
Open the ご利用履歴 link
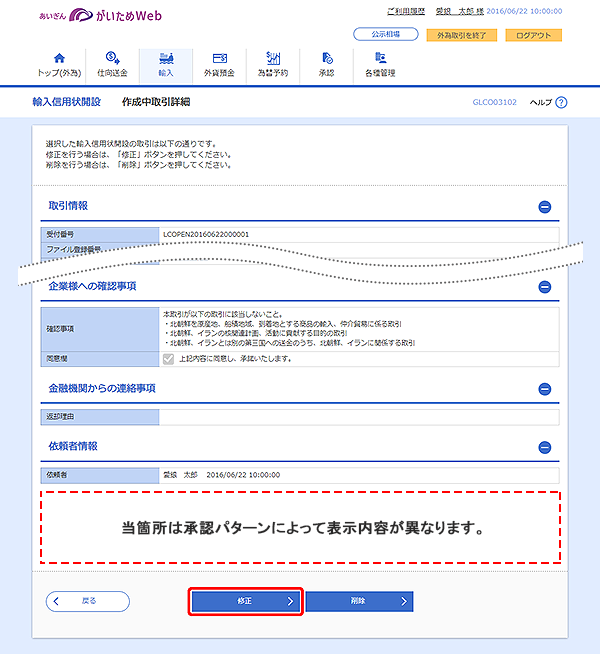pos(406,11)
